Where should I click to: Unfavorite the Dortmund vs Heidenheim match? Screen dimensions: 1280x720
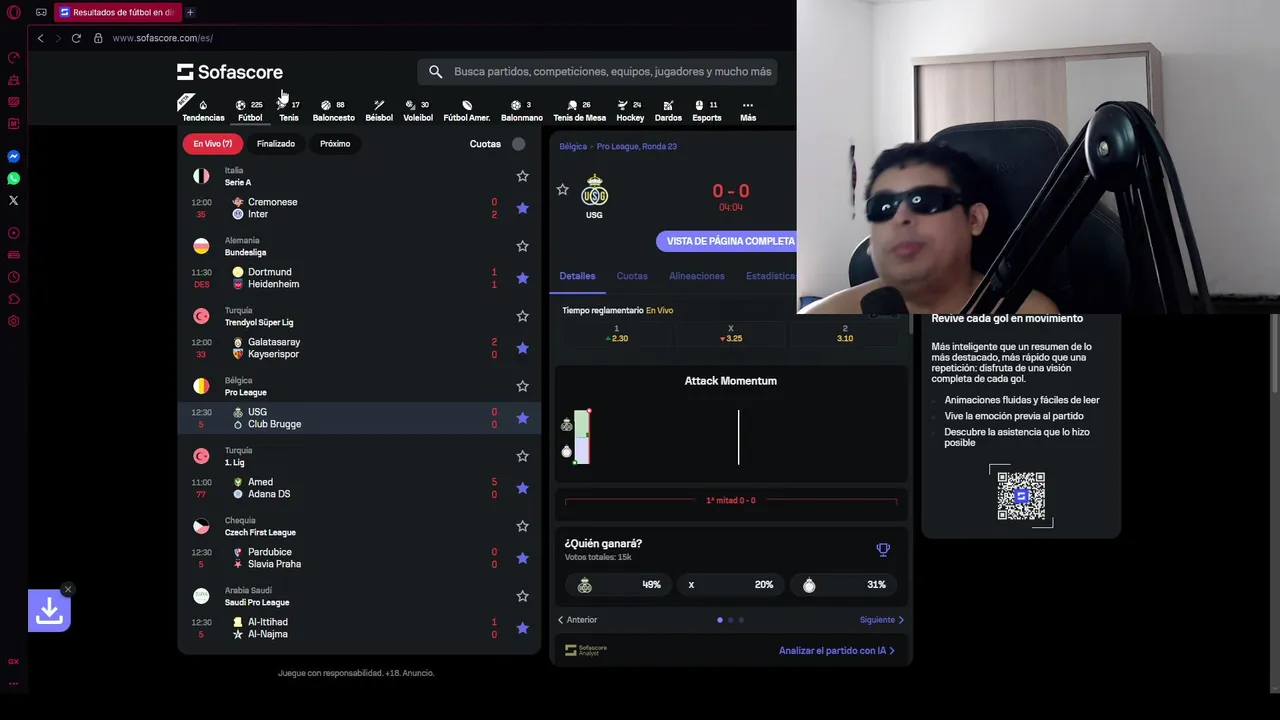tap(522, 278)
